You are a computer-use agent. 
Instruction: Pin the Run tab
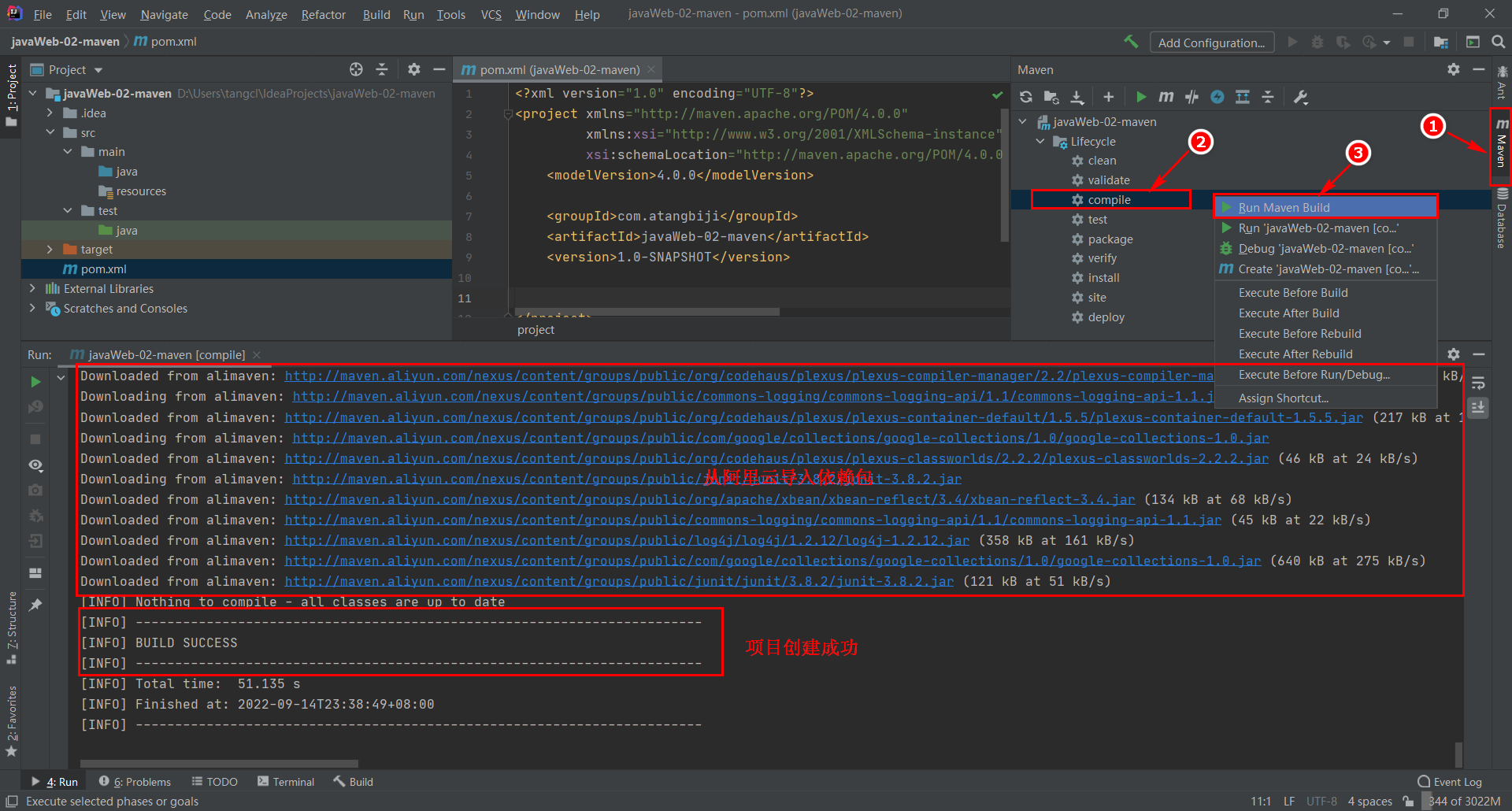(x=35, y=605)
